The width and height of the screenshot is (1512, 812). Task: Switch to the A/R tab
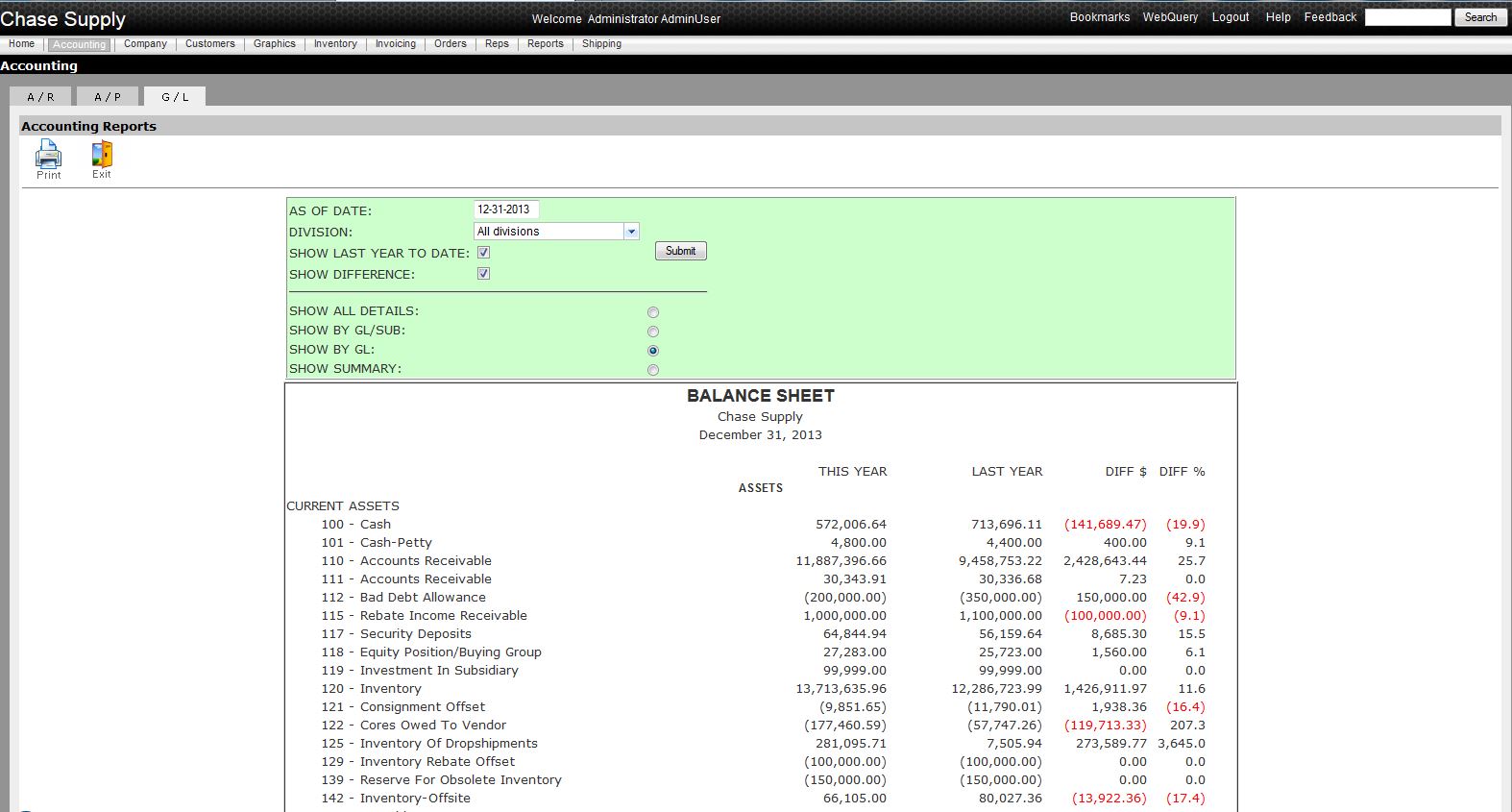tap(40, 97)
